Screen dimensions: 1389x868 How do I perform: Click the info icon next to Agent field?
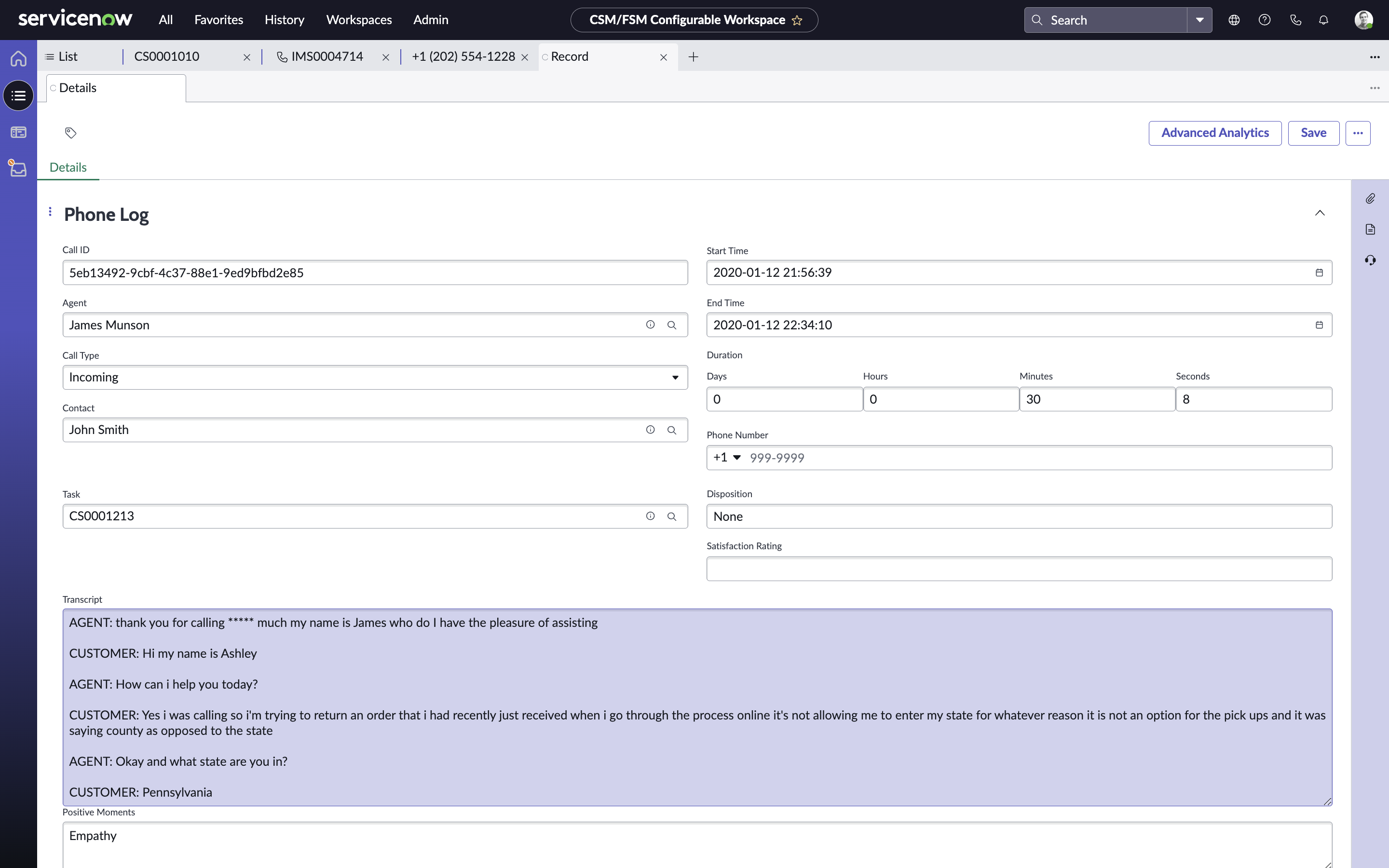tap(650, 324)
